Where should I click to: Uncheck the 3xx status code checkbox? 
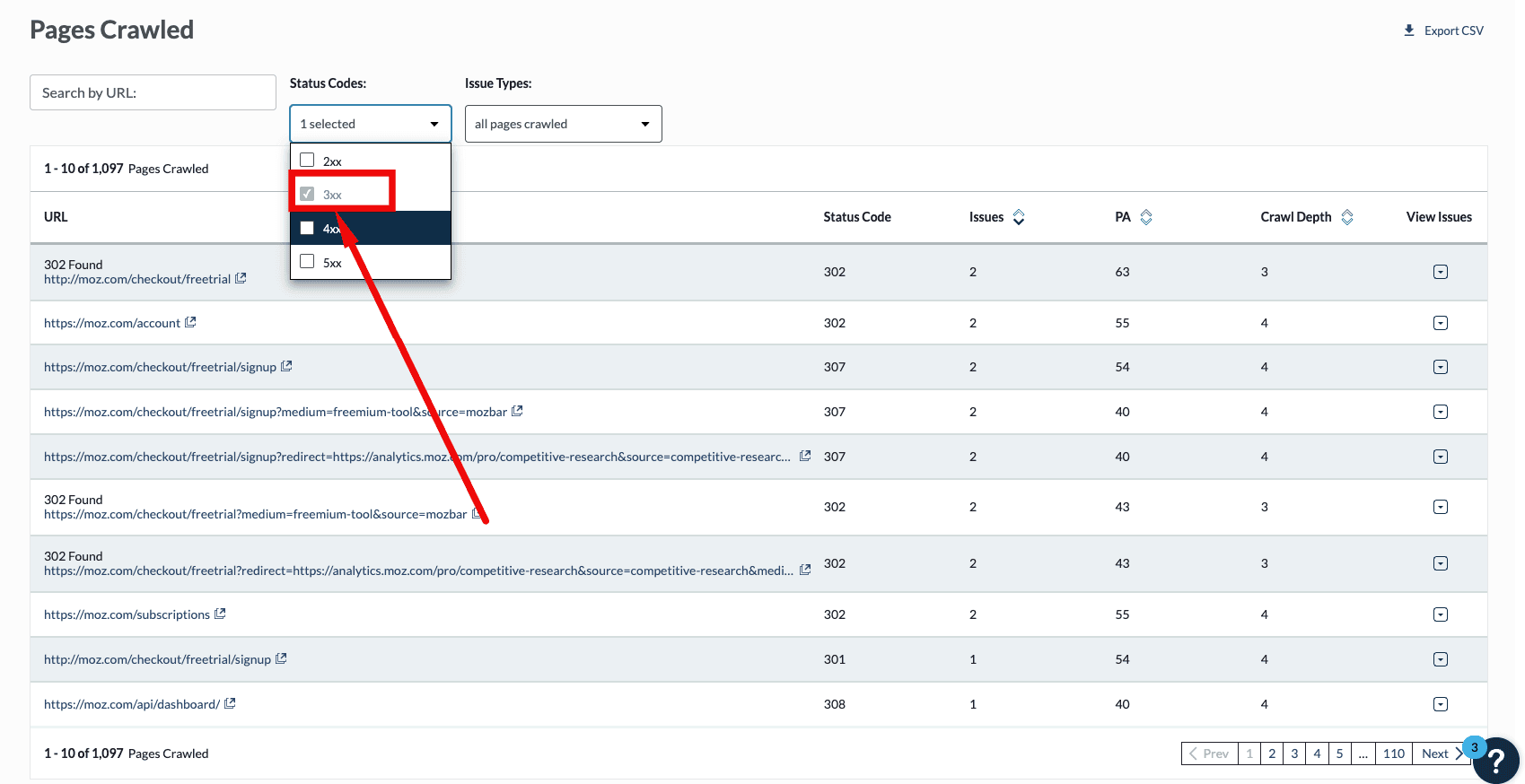click(307, 194)
